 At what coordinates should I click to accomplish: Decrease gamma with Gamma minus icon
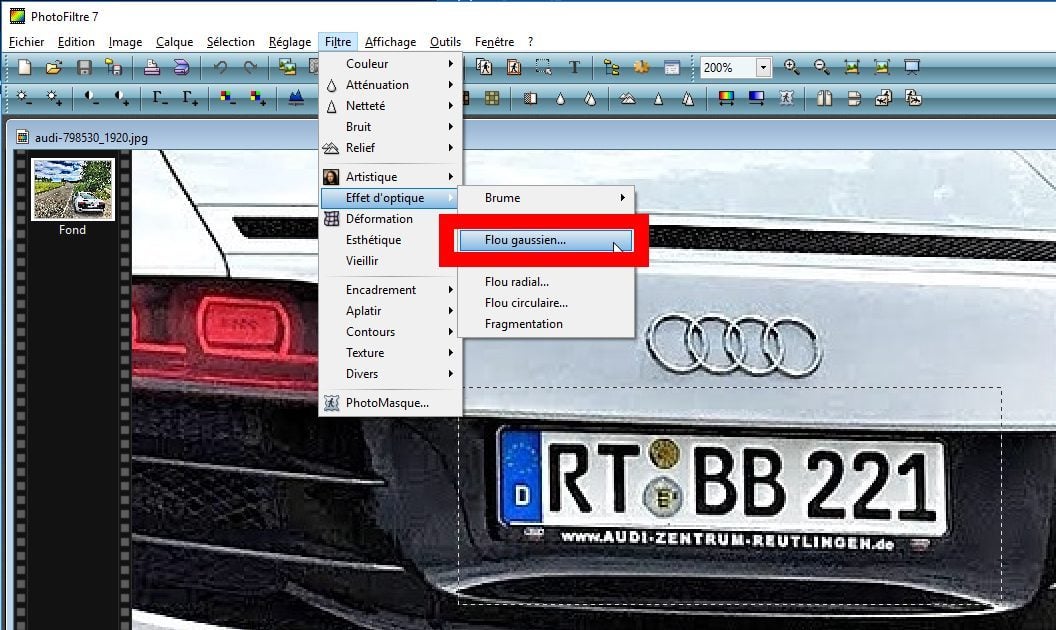tap(160, 98)
